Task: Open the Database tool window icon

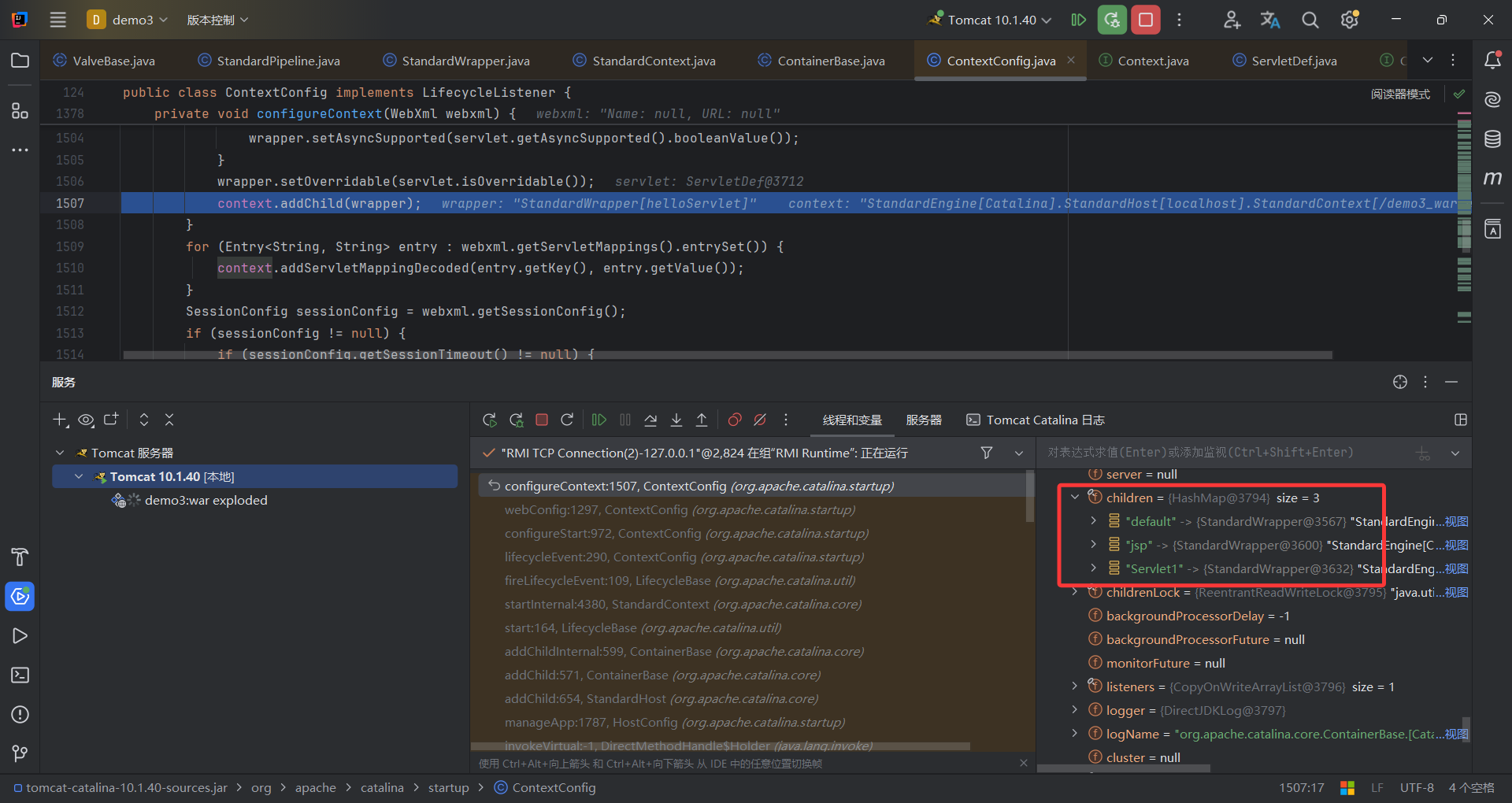Action: pyautogui.click(x=1492, y=139)
